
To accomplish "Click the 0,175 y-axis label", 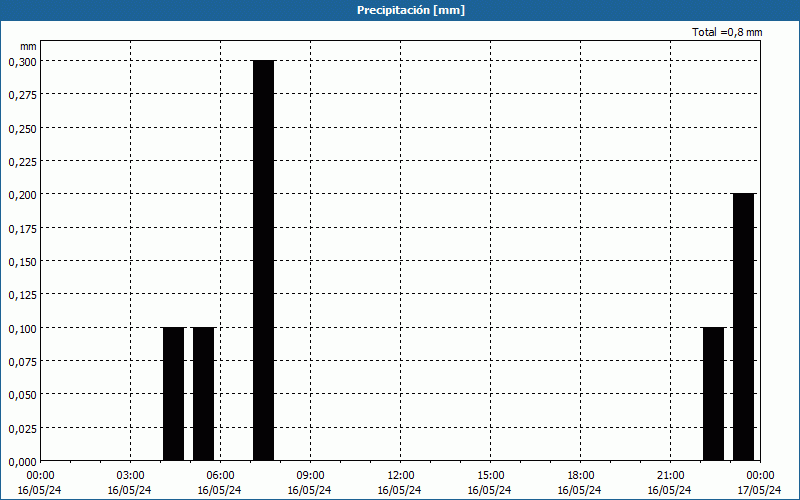I will (22, 229).
